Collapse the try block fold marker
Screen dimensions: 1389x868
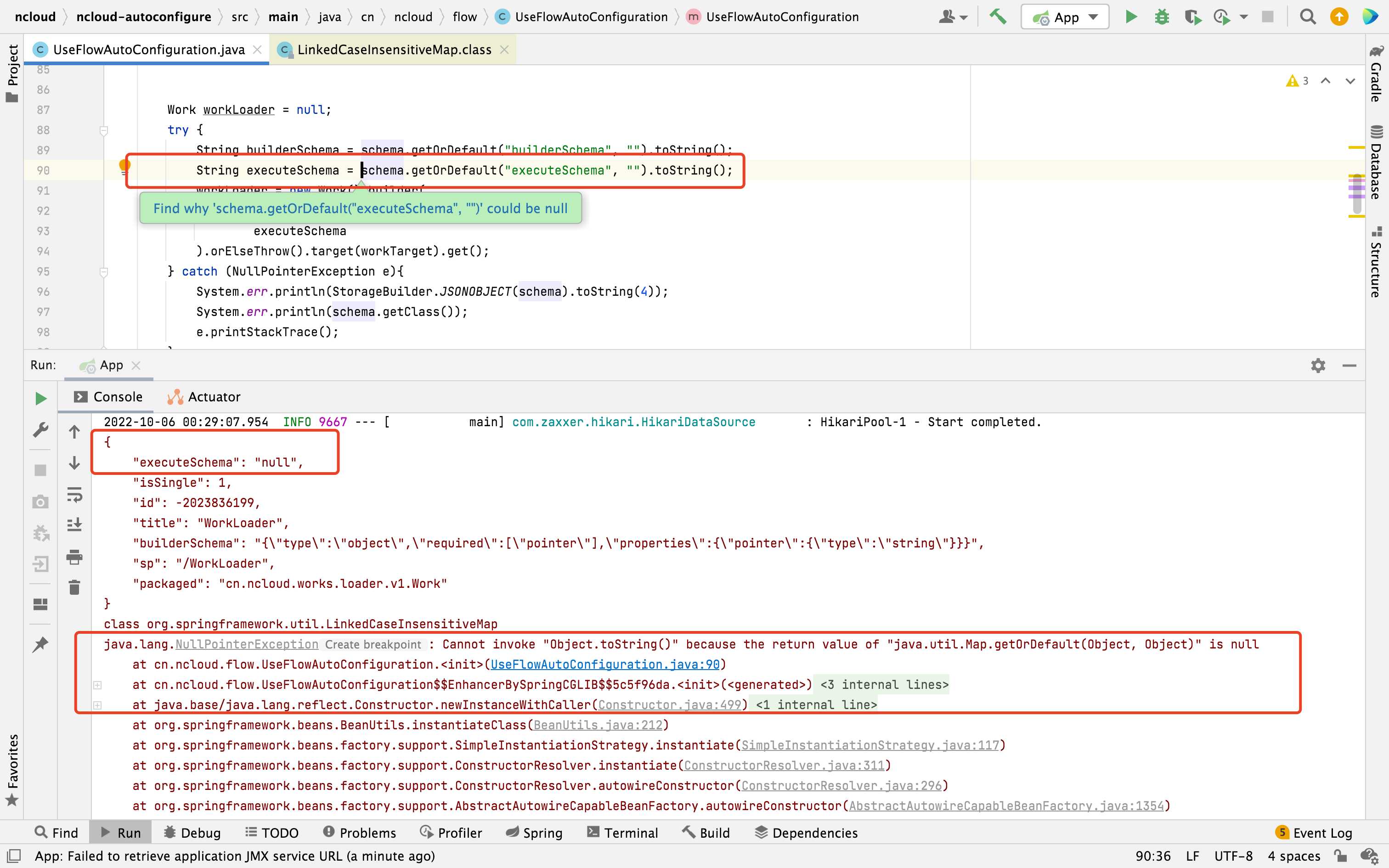[104, 130]
